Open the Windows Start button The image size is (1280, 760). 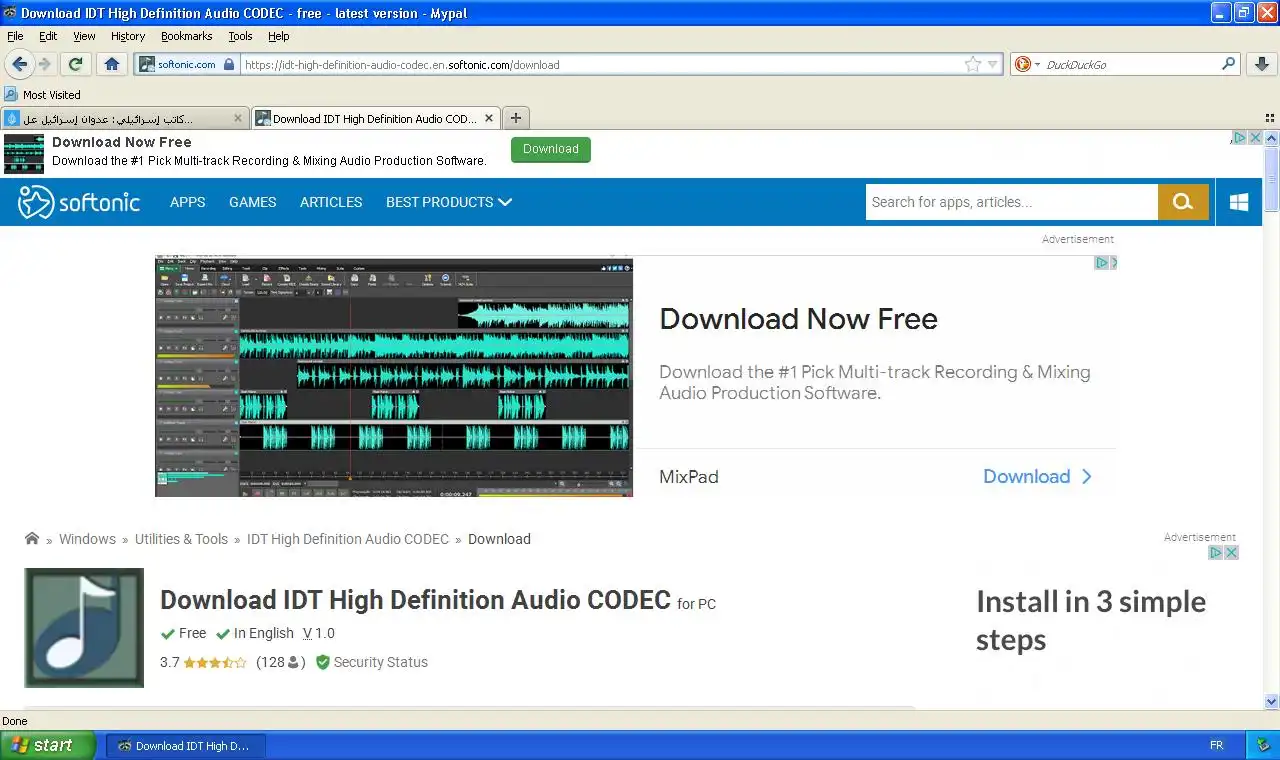click(48, 745)
